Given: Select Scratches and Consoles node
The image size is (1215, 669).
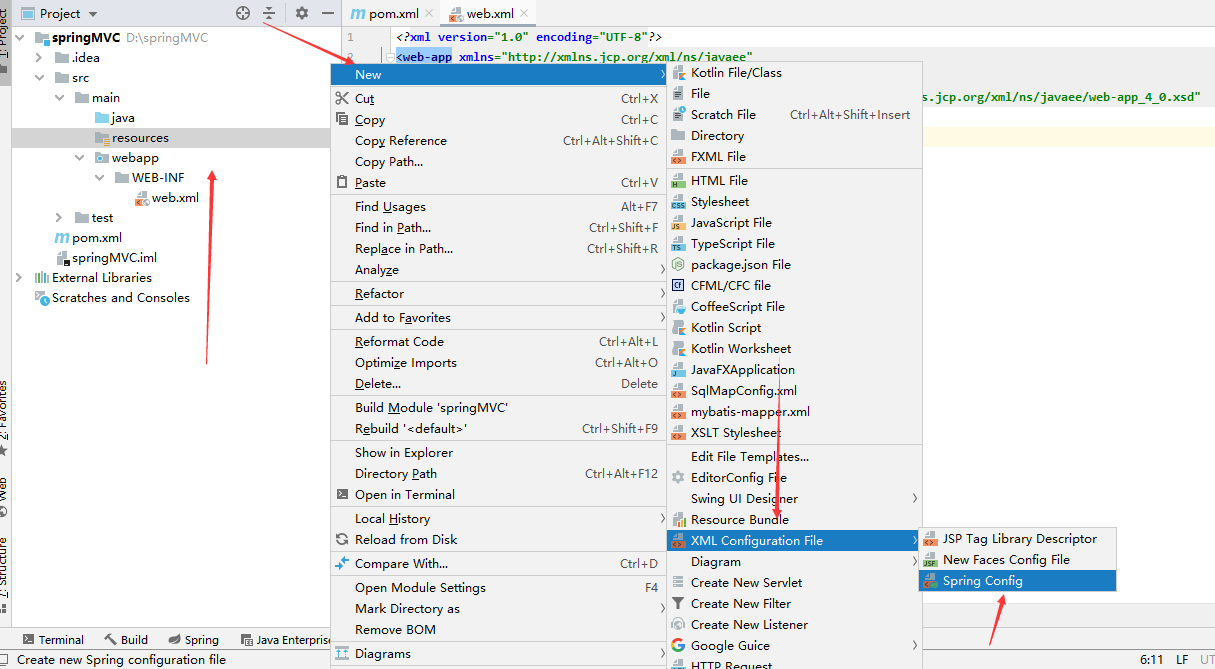Looking at the screenshot, I should point(121,298).
